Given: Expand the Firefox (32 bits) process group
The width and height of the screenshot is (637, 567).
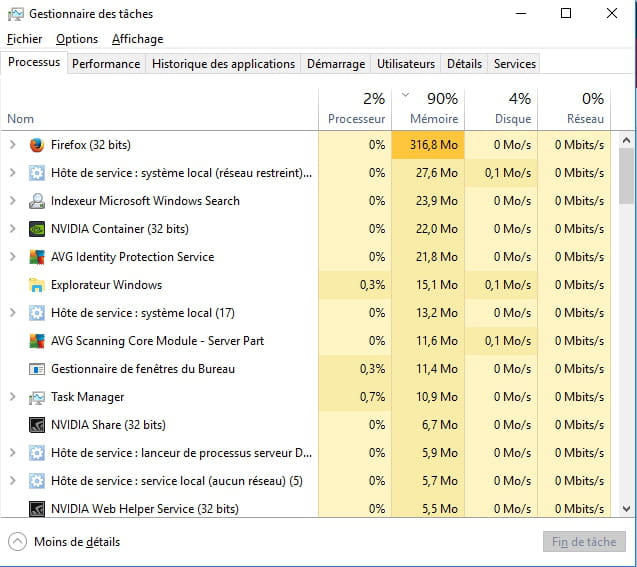Looking at the screenshot, I should coord(13,145).
